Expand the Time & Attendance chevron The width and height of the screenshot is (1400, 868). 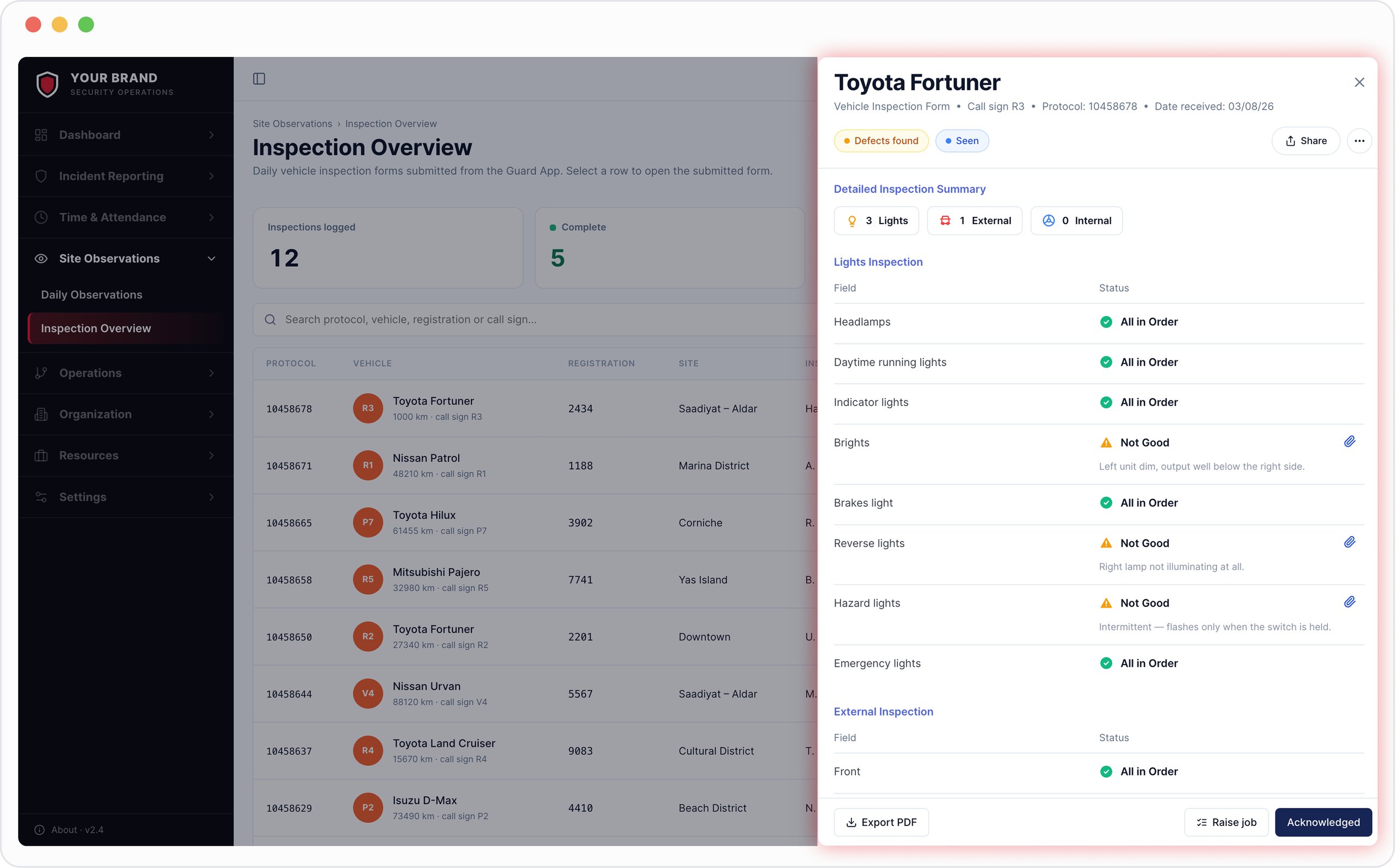[211, 218]
